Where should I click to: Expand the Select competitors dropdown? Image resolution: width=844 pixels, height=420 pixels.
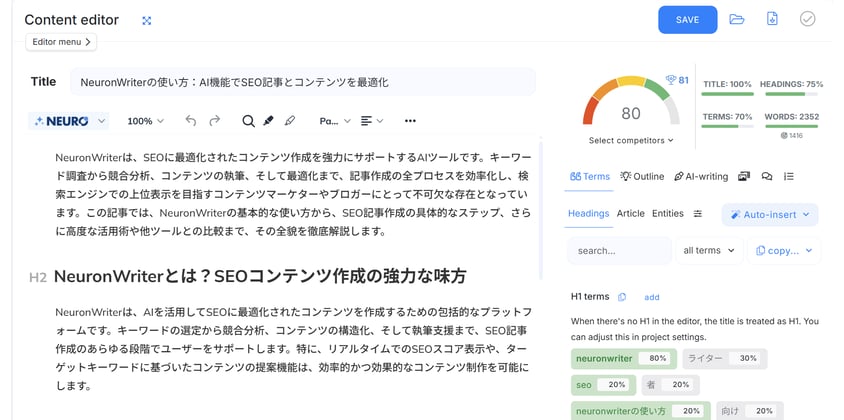[631, 140]
